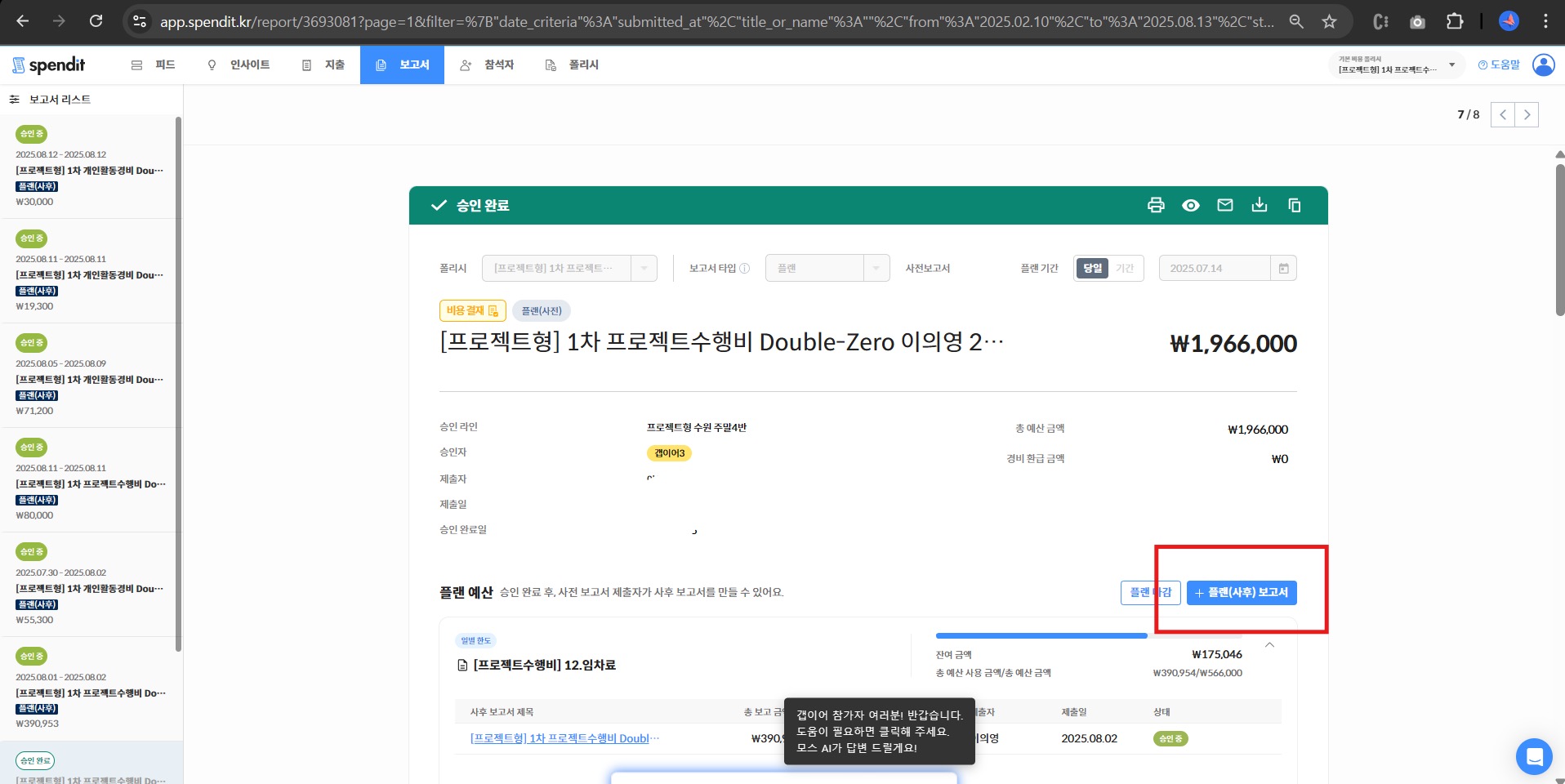This screenshot has width=1565, height=784.
Task: Click the ₩175,046 remaining amount
Action: (x=1217, y=654)
